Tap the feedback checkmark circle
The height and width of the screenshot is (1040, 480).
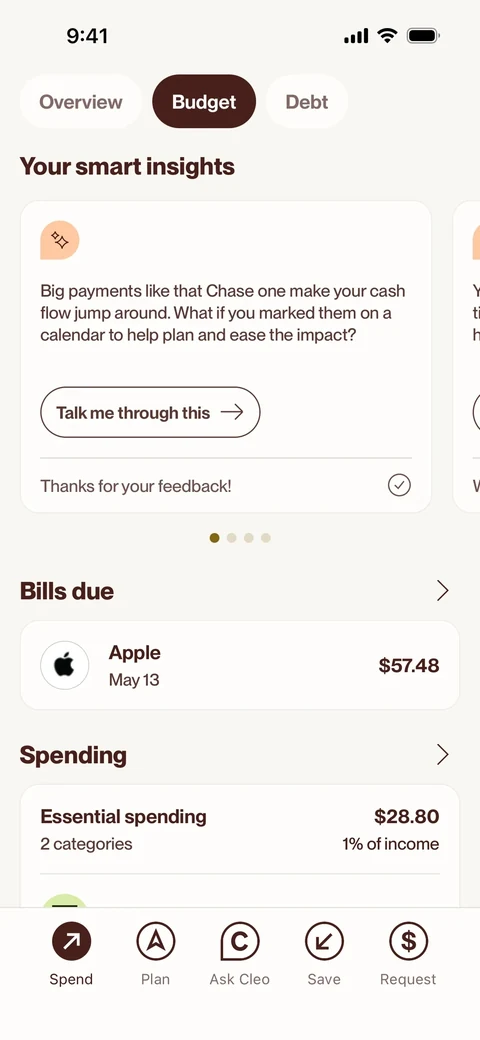click(x=399, y=486)
